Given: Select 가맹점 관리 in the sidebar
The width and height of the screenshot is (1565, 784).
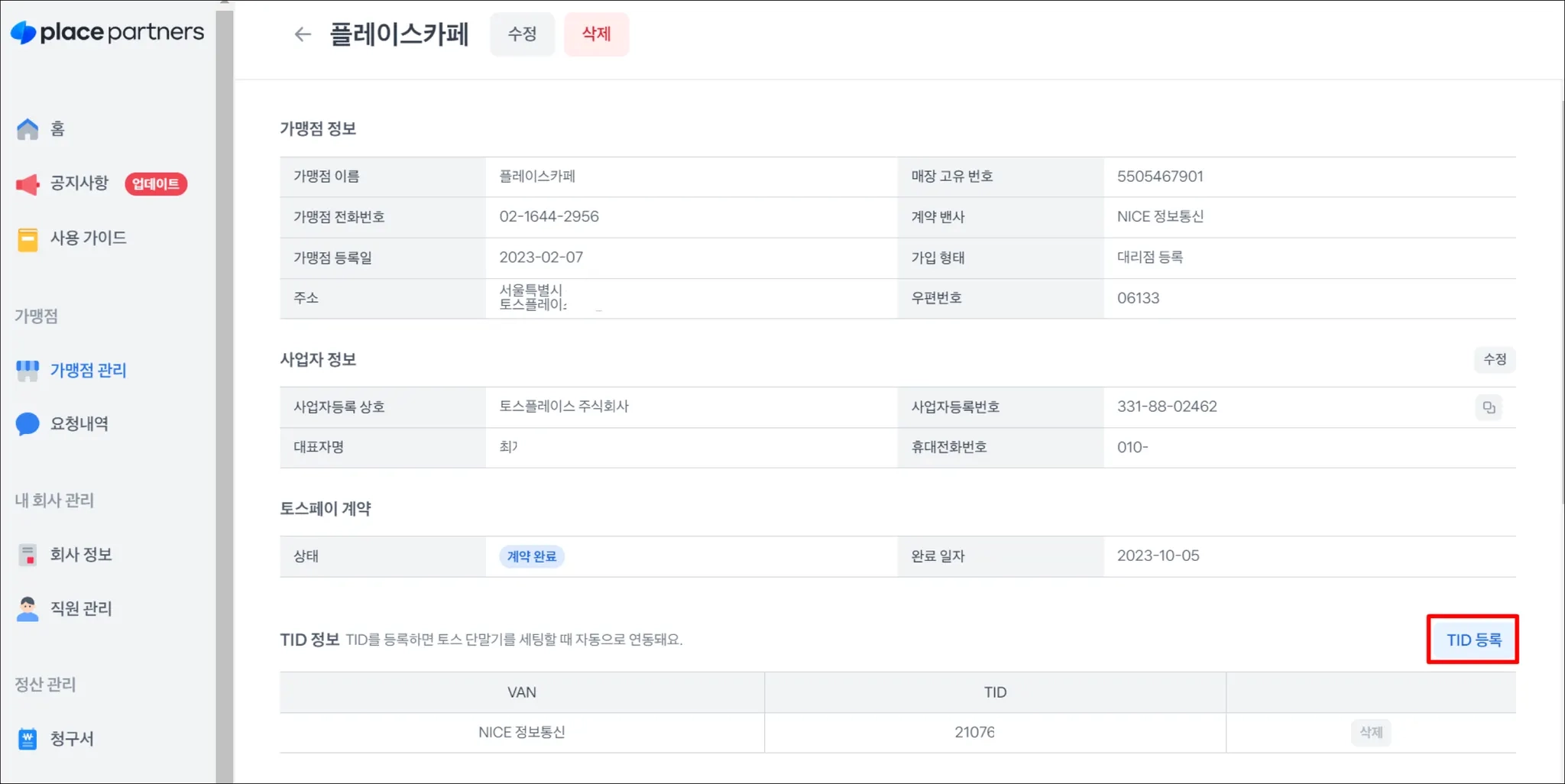Looking at the screenshot, I should coord(89,371).
